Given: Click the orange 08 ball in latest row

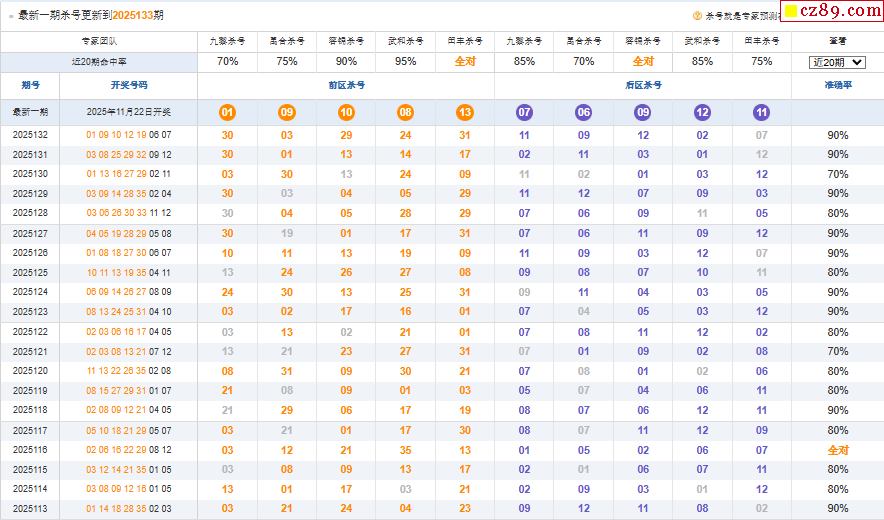Looking at the screenshot, I should 405,112.
